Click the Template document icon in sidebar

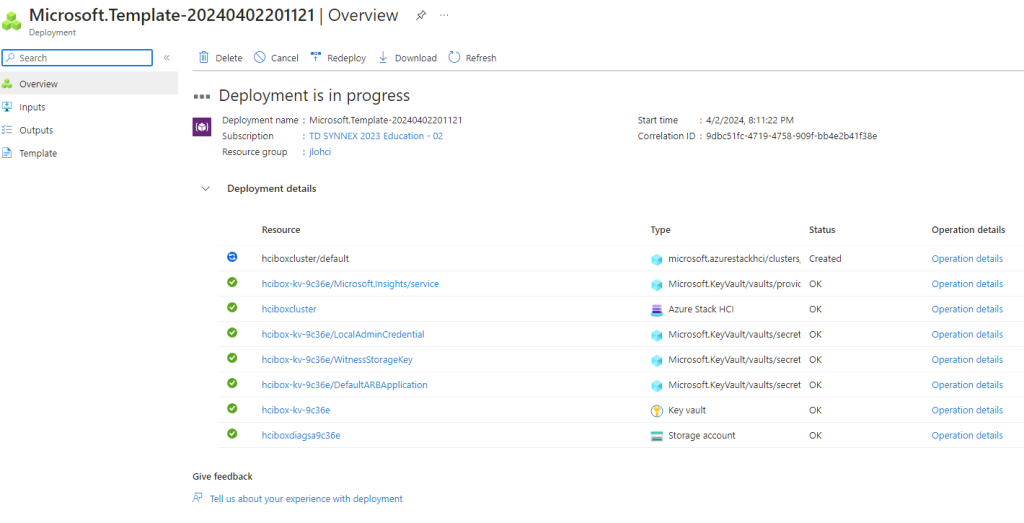coord(7,153)
